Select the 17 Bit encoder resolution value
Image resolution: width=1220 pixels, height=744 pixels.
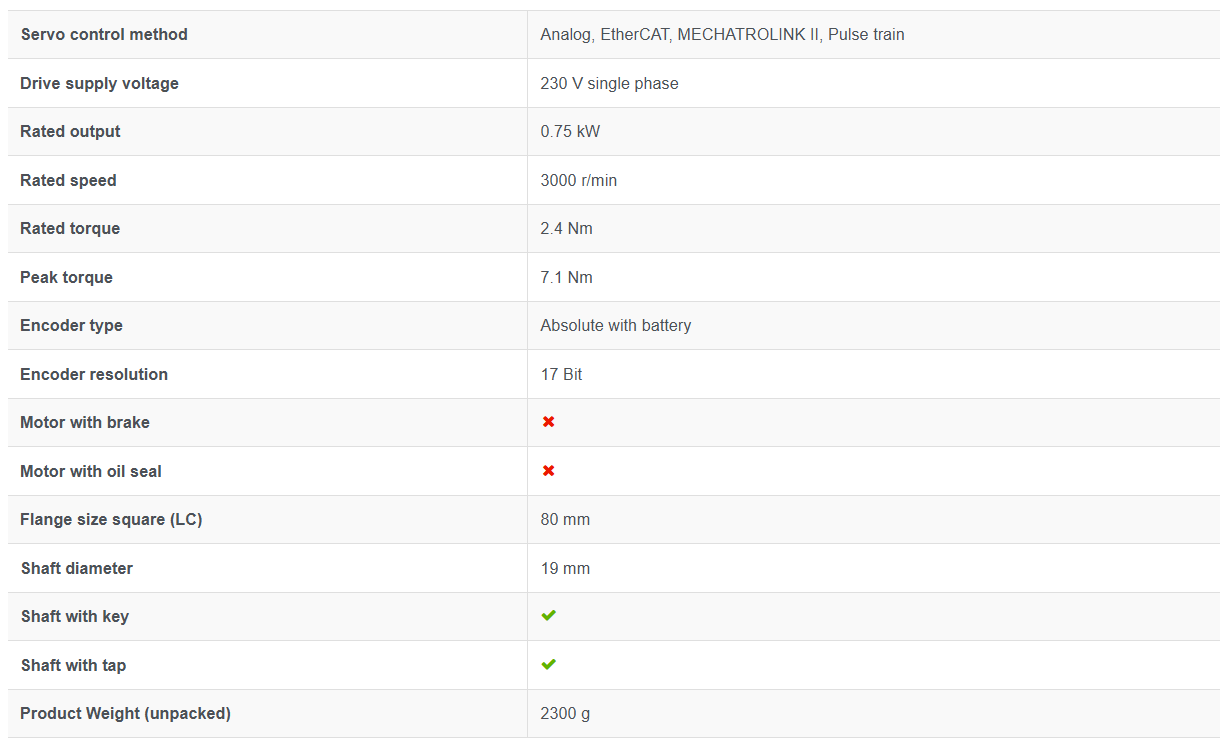point(561,374)
